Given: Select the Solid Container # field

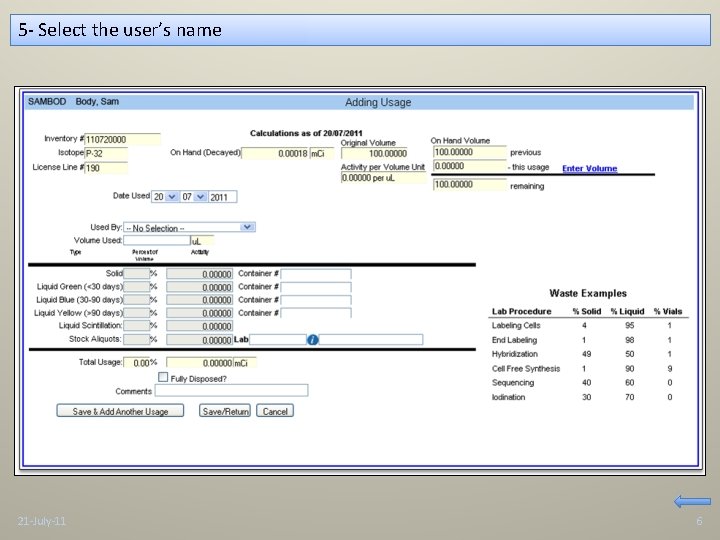Looking at the screenshot, I should pyautogui.click(x=316, y=274).
